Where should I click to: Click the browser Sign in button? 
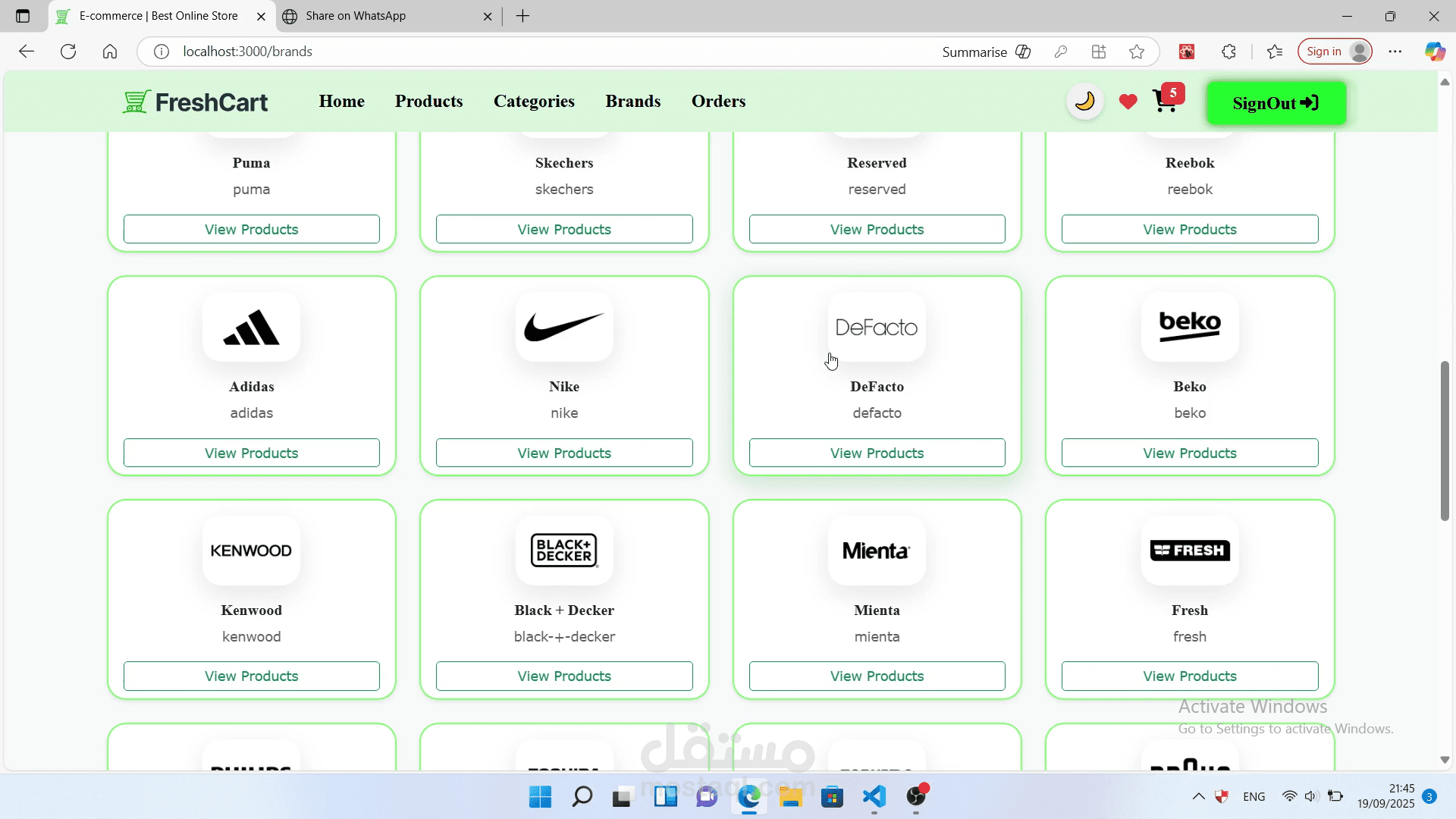(x=1335, y=52)
